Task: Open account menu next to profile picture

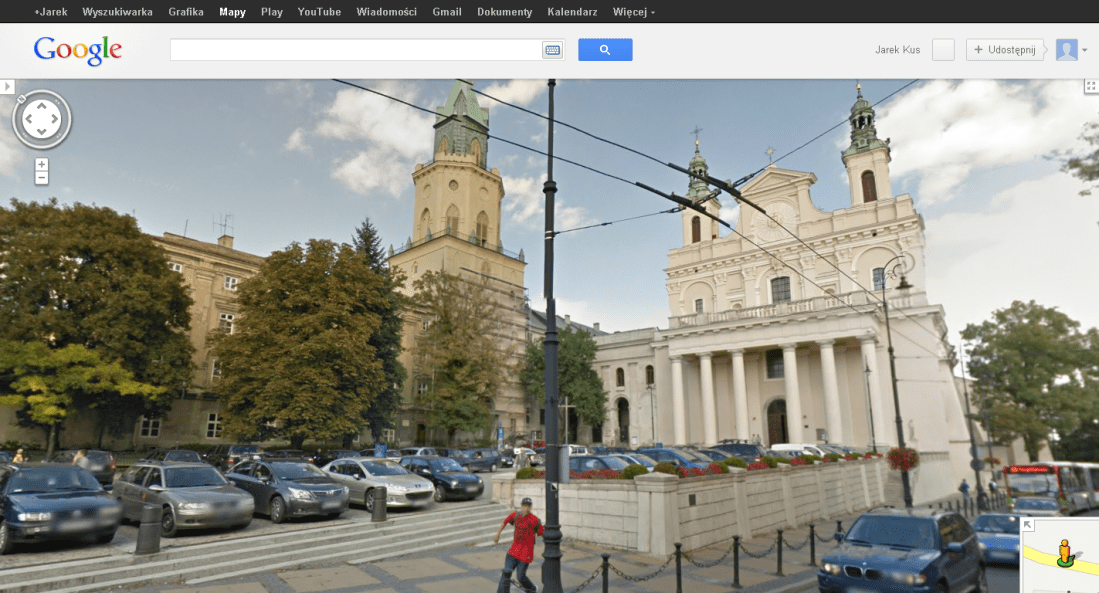Action: click(x=1084, y=50)
